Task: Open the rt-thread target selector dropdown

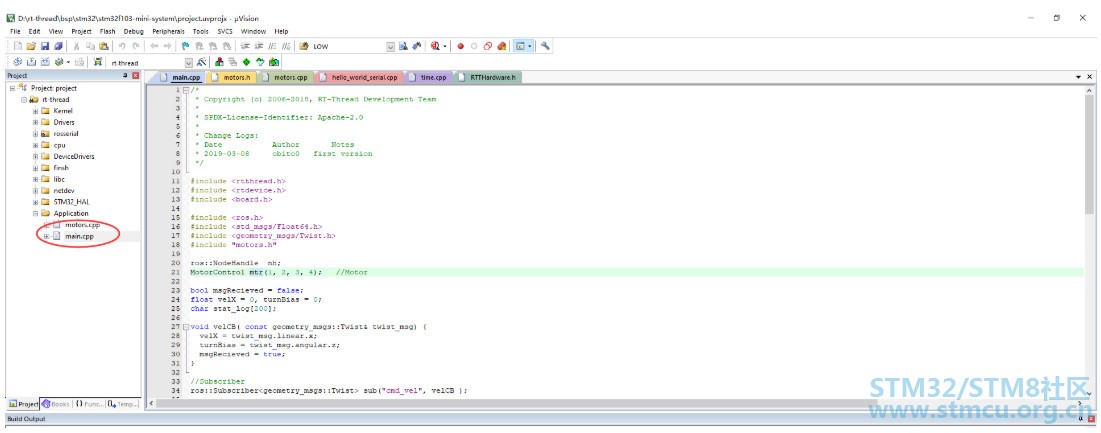Action: (188, 62)
